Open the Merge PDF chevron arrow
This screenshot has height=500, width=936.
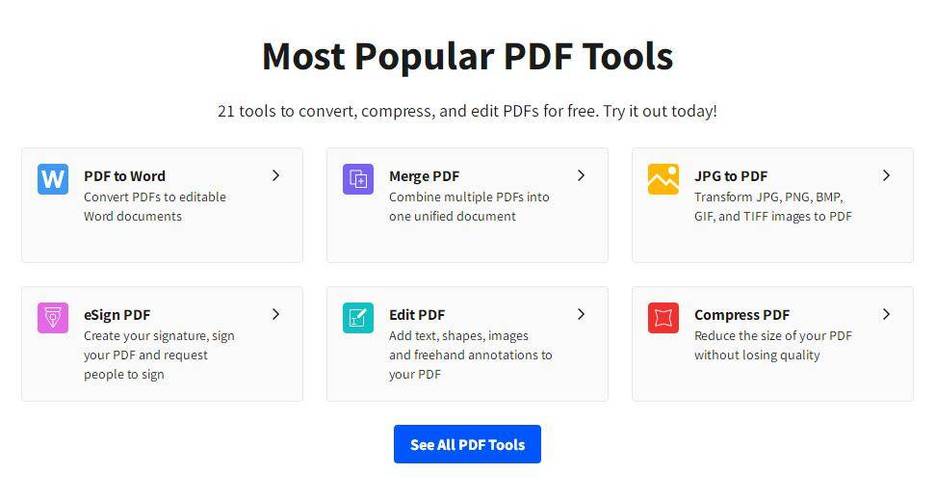click(x=581, y=175)
